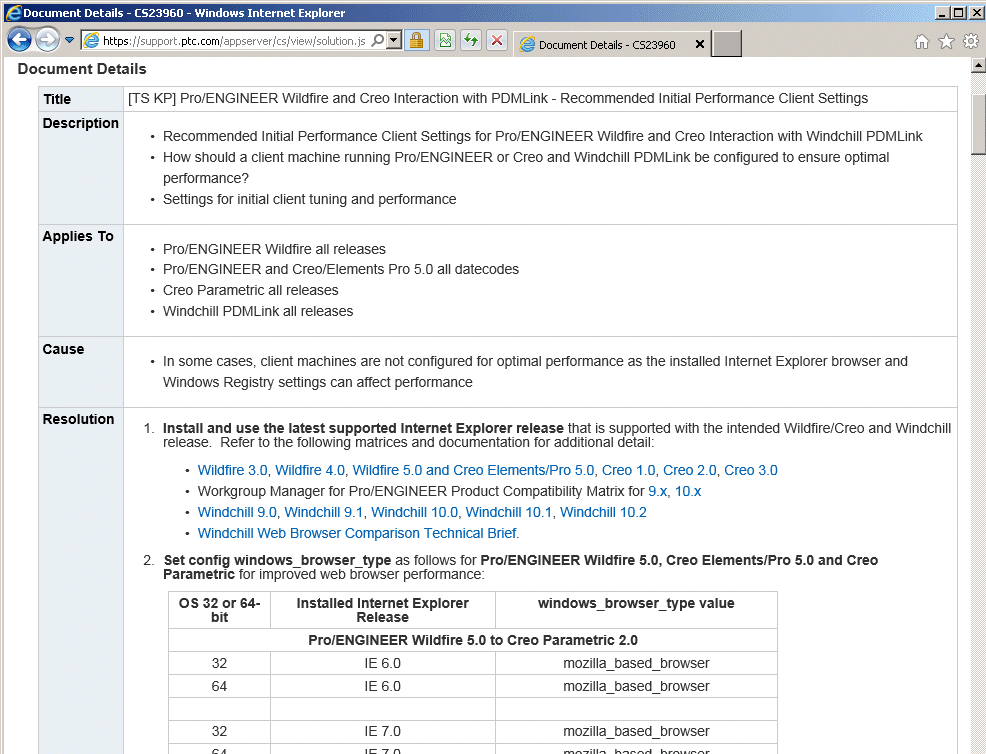Viewport: 986px width, 754px height.
Task: Open a new browser tab
Action: 725,43
